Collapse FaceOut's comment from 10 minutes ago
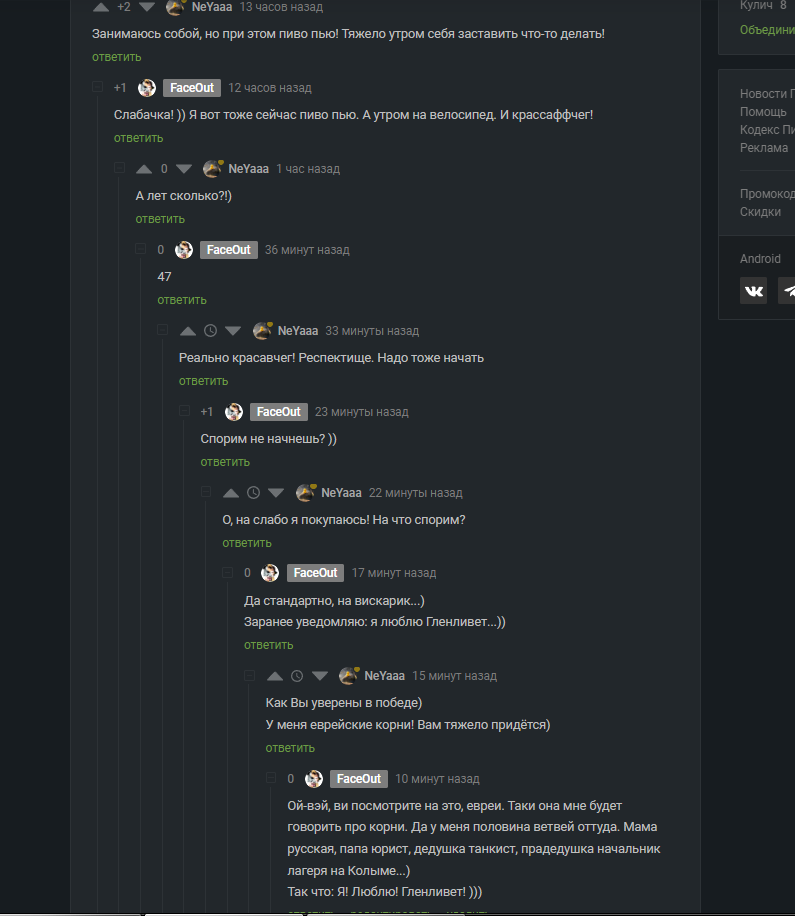 pyautogui.click(x=271, y=778)
